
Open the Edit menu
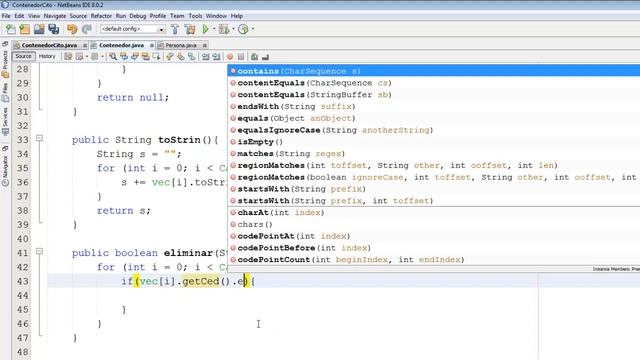pyautogui.click(x=19, y=16)
